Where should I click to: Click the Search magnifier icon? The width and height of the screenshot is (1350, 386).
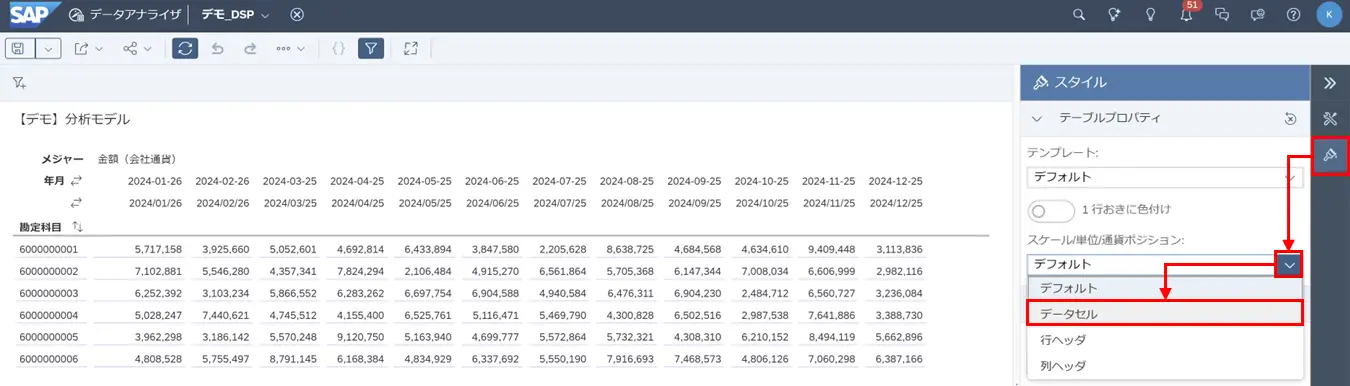pyautogui.click(x=1079, y=15)
